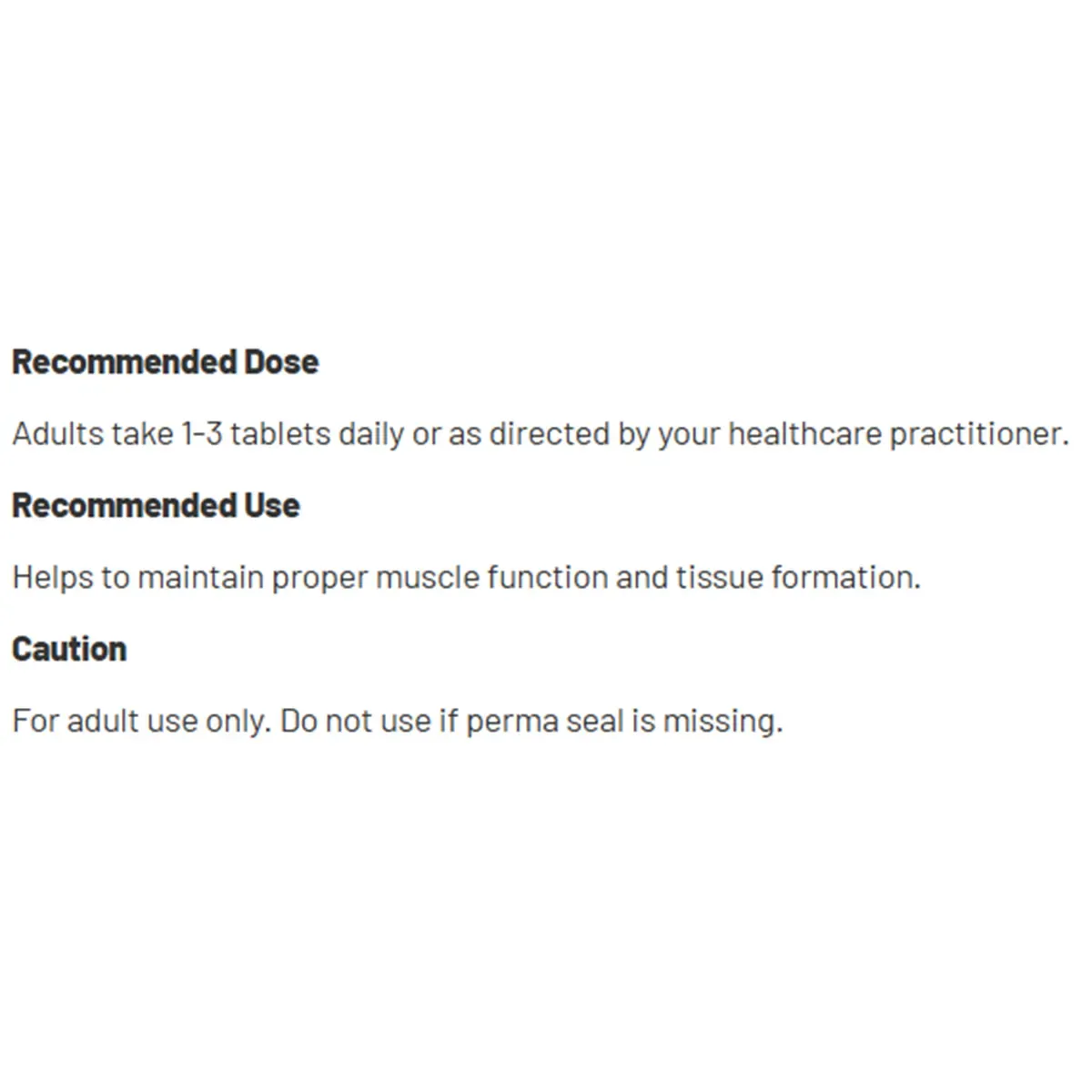Viewport: 1092px width, 1092px height.
Task: Click the Recommended Use heading
Action: [x=156, y=506]
